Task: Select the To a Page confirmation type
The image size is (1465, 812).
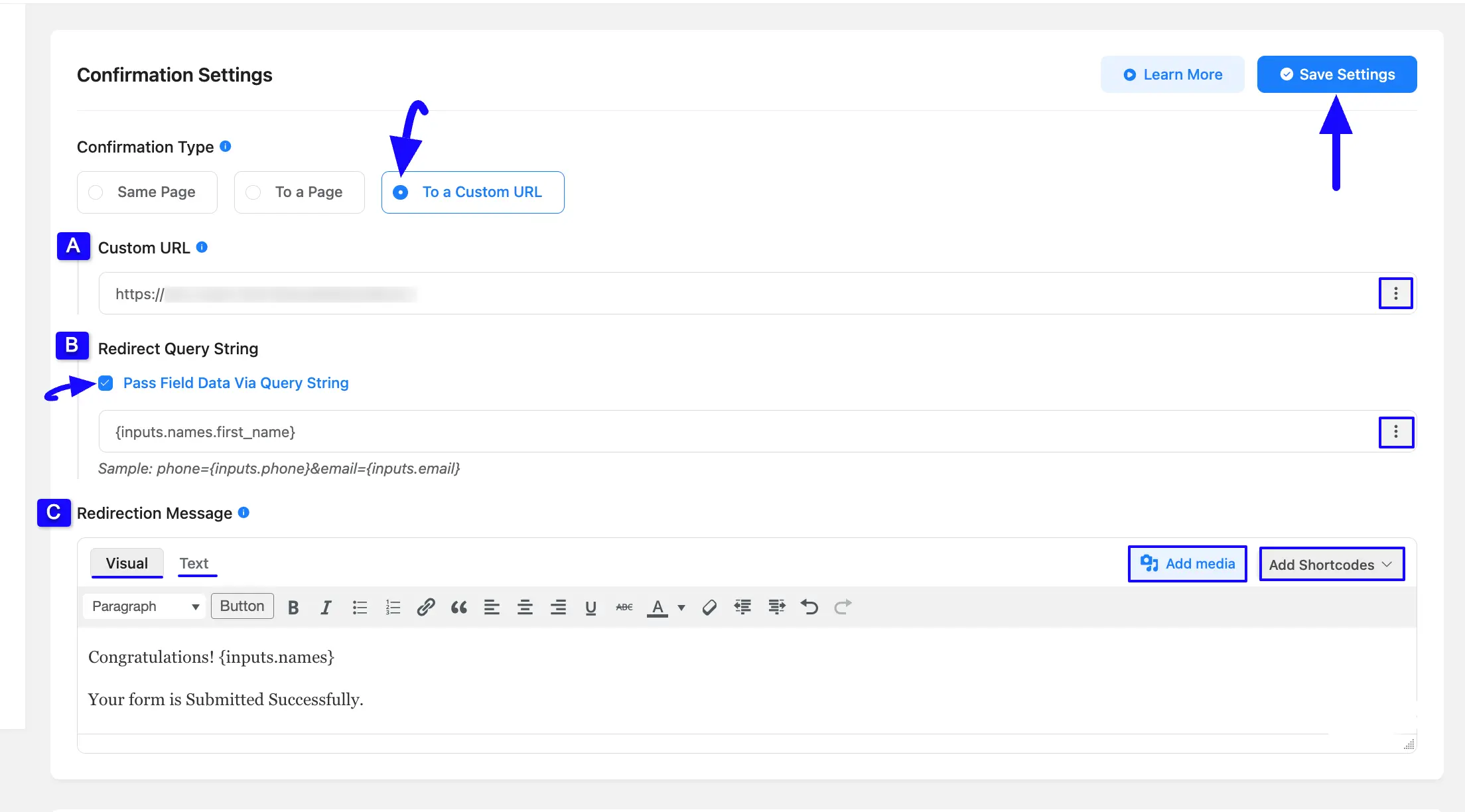Action: (299, 192)
